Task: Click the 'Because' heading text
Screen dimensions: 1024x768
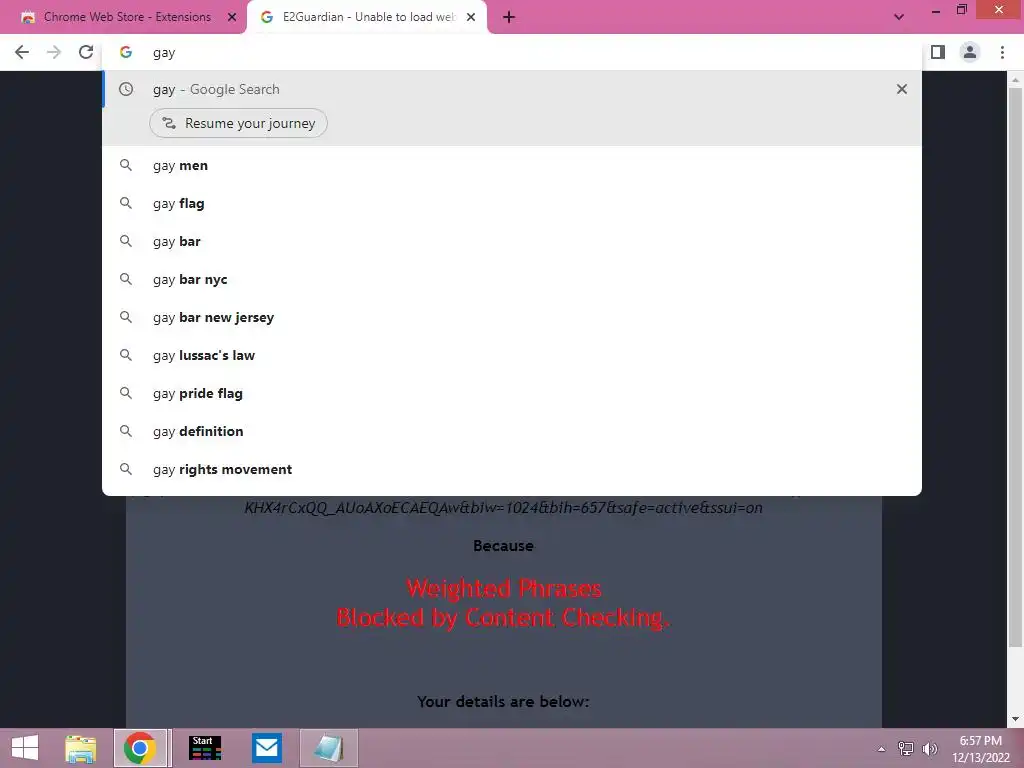Action: pyautogui.click(x=504, y=546)
